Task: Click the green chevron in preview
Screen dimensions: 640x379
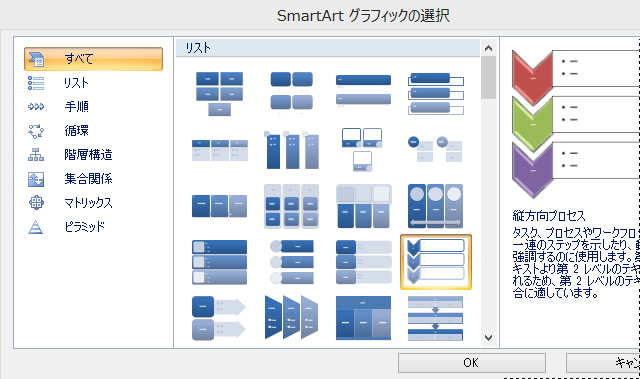Action: [532, 124]
